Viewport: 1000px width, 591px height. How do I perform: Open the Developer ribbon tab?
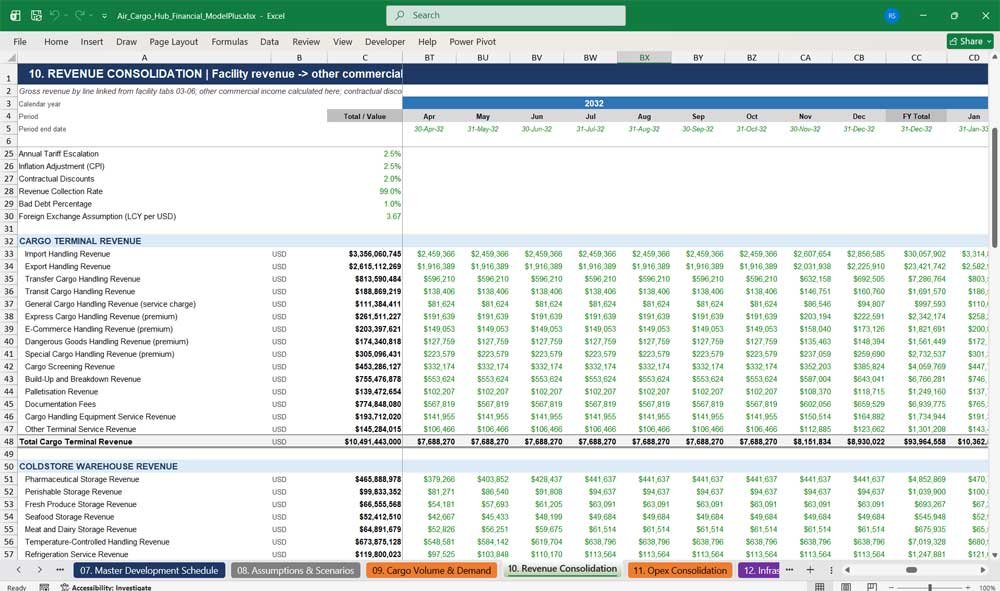click(385, 41)
